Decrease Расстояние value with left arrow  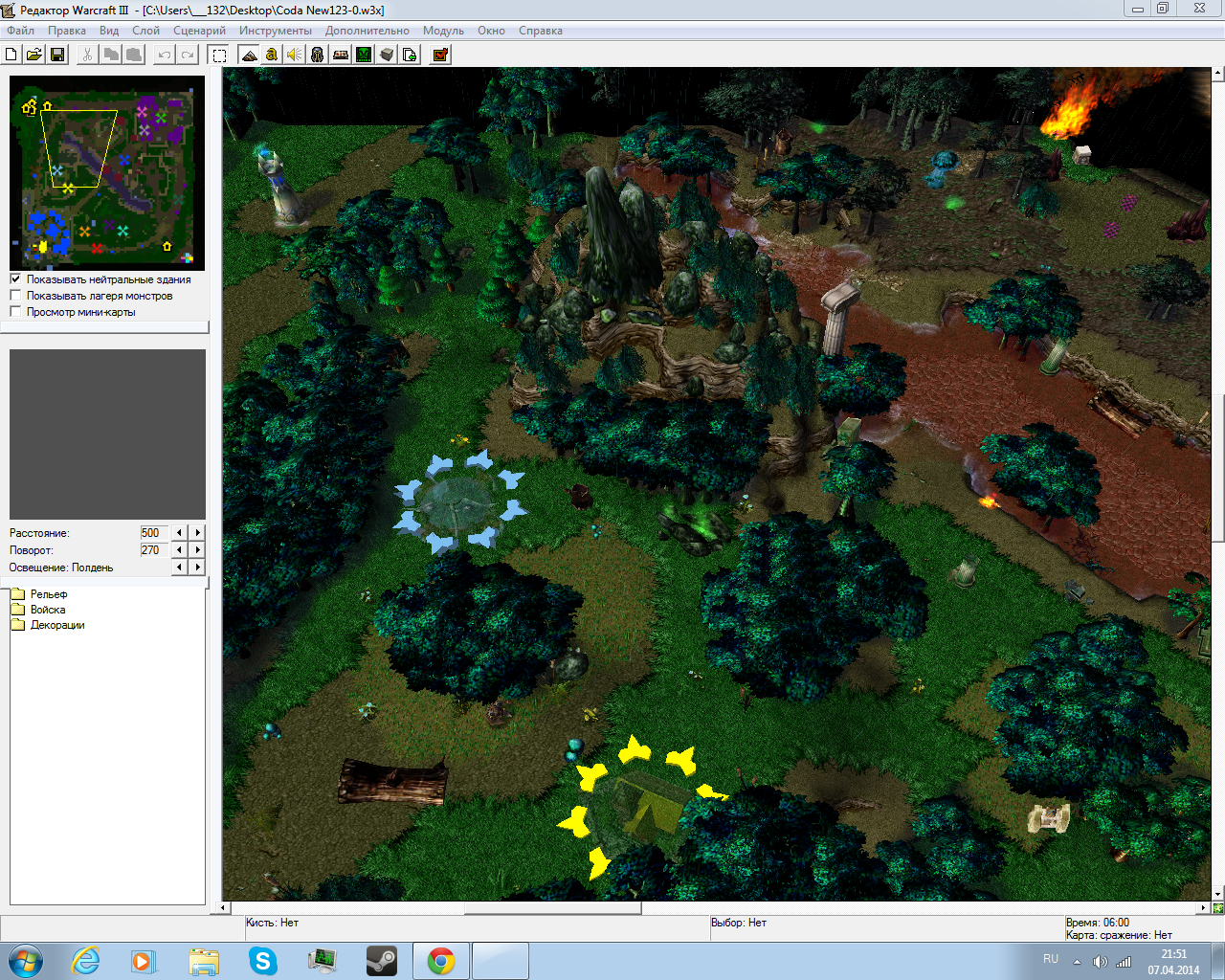click(179, 533)
